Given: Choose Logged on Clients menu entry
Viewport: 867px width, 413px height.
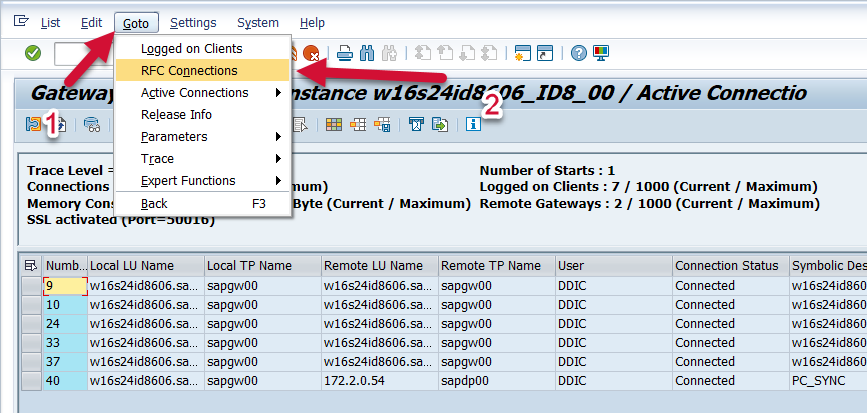Looking at the screenshot, I should 191,49.
